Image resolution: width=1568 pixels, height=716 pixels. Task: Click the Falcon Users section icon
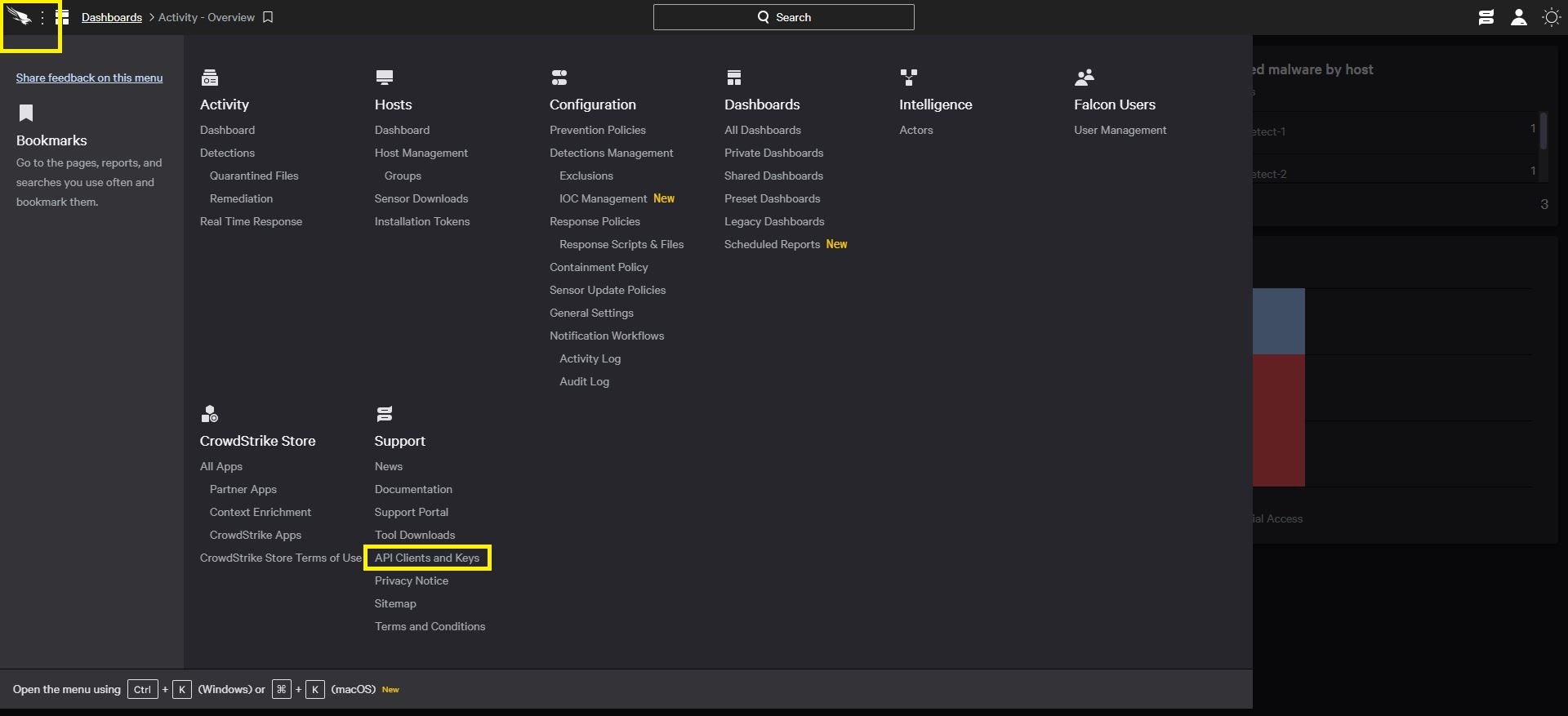point(1085,78)
